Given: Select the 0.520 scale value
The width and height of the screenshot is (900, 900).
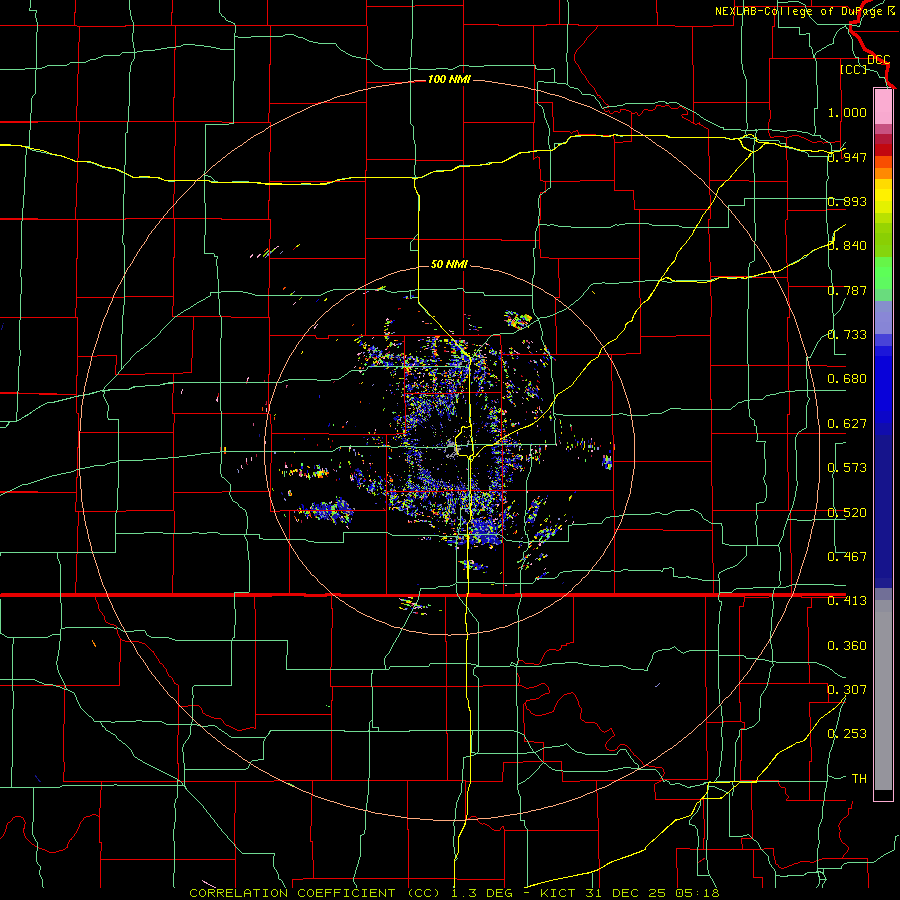Looking at the screenshot, I should 847,513.
